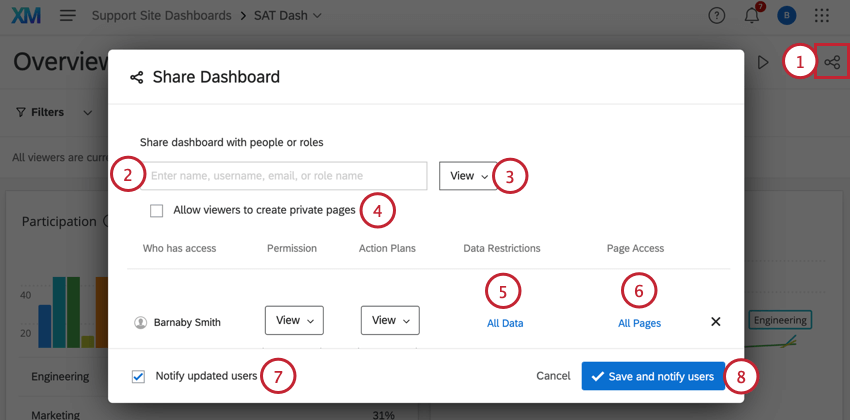
Task: Uncheck Notify updated users checkbox
Action: click(x=138, y=377)
